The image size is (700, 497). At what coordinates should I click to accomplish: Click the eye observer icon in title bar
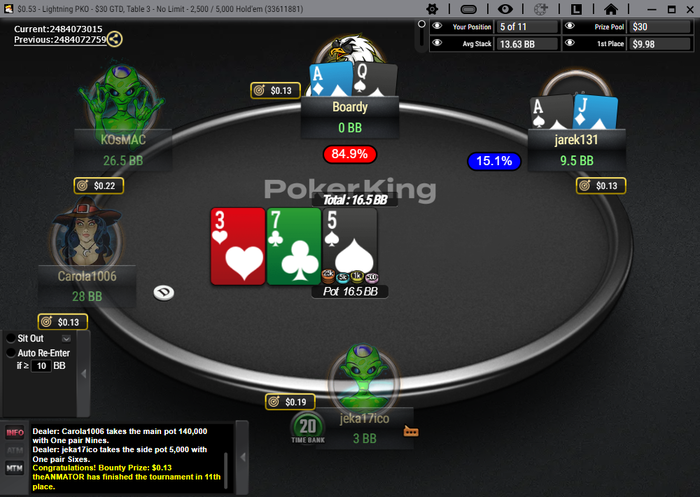[x=505, y=9]
